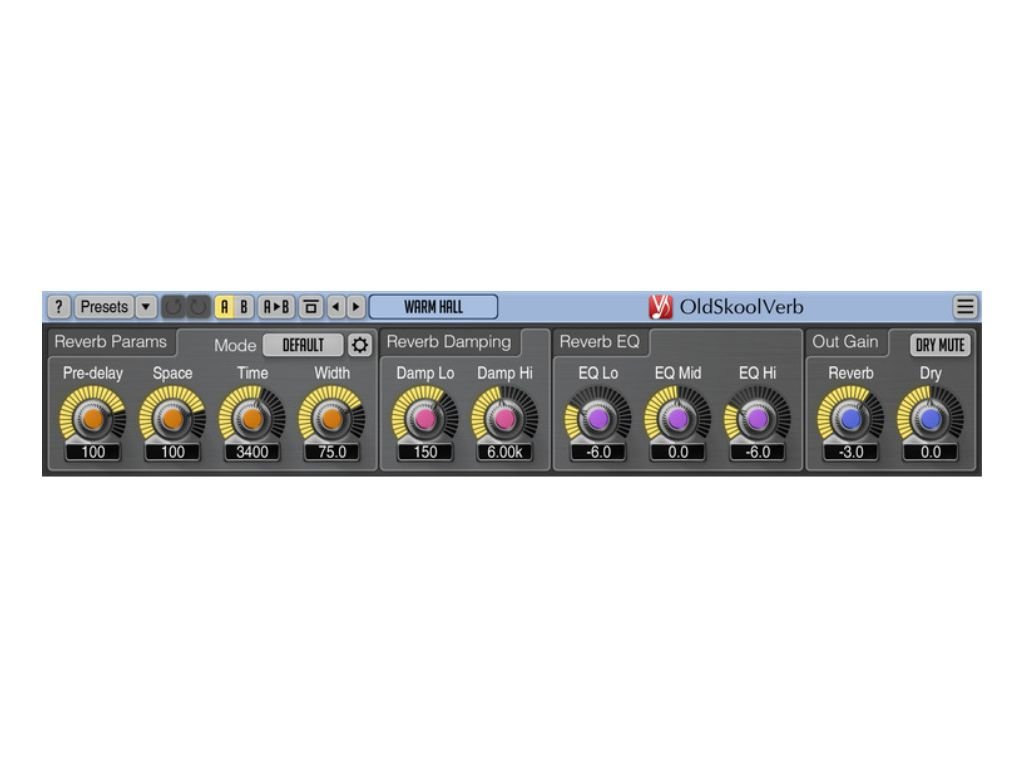Screen dimensions: 1024x767
Task: Click the Out Gain panel label
Action: (845, 342)
